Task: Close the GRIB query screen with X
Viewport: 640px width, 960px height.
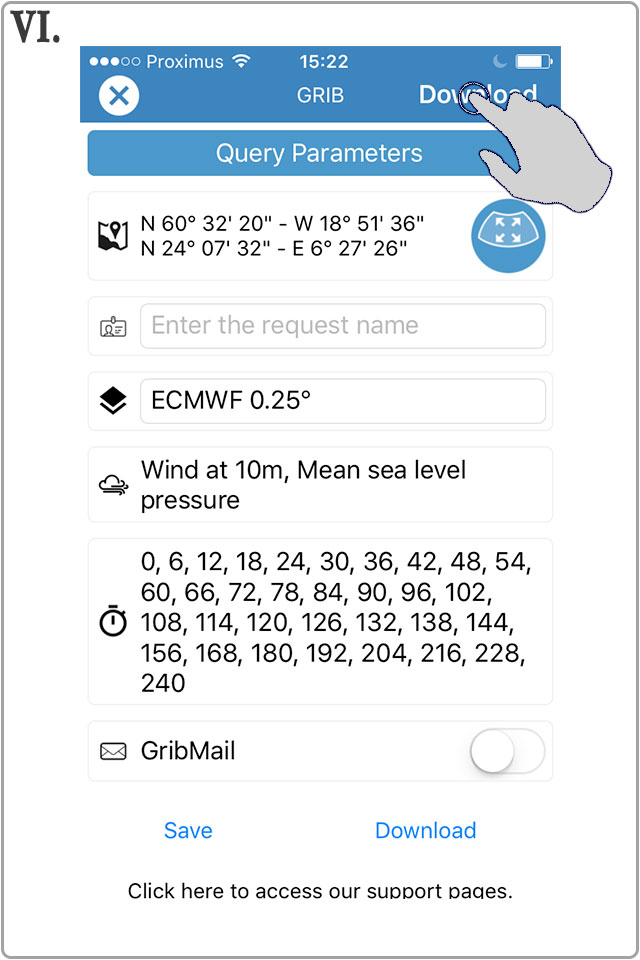Action: point(117,96)
